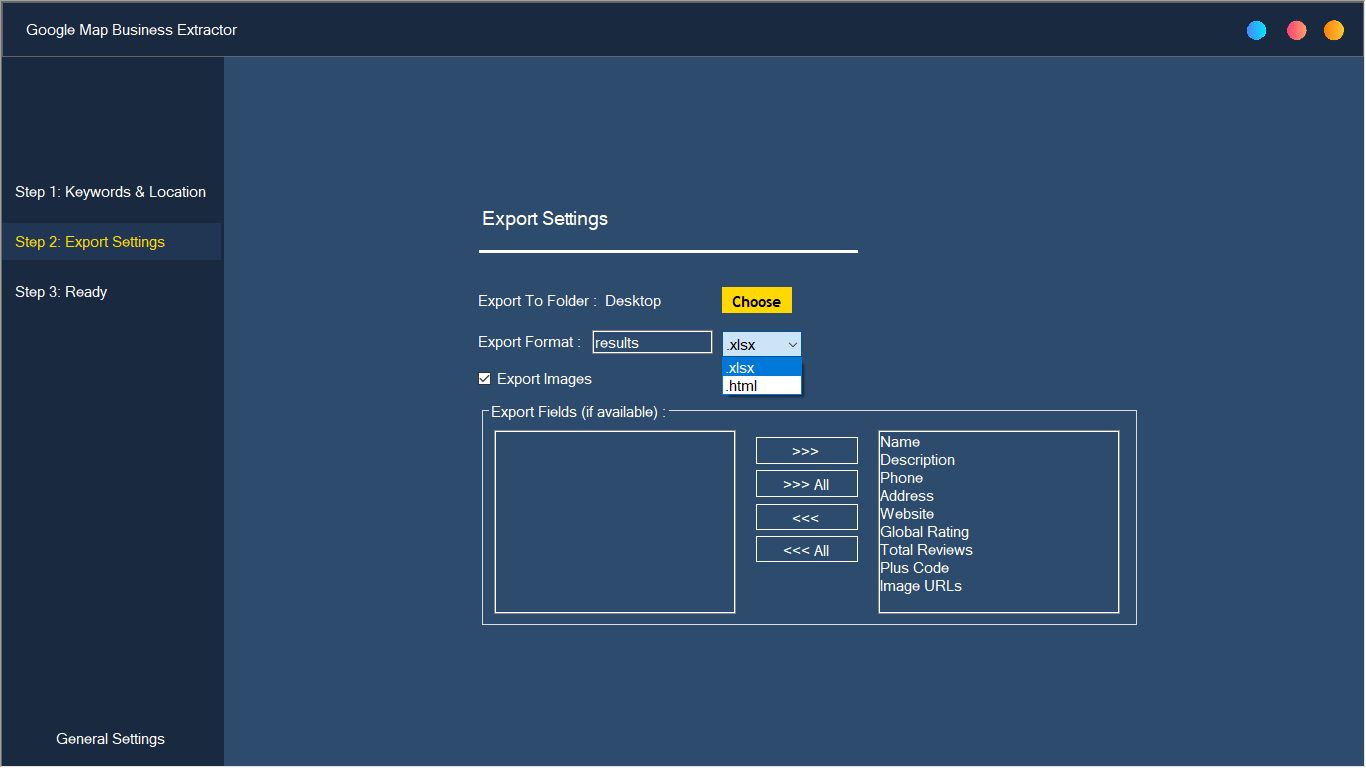Select Step 2: Export Settings
Viewport: 1366px width, 768px height.
click(x=90, y=242)
